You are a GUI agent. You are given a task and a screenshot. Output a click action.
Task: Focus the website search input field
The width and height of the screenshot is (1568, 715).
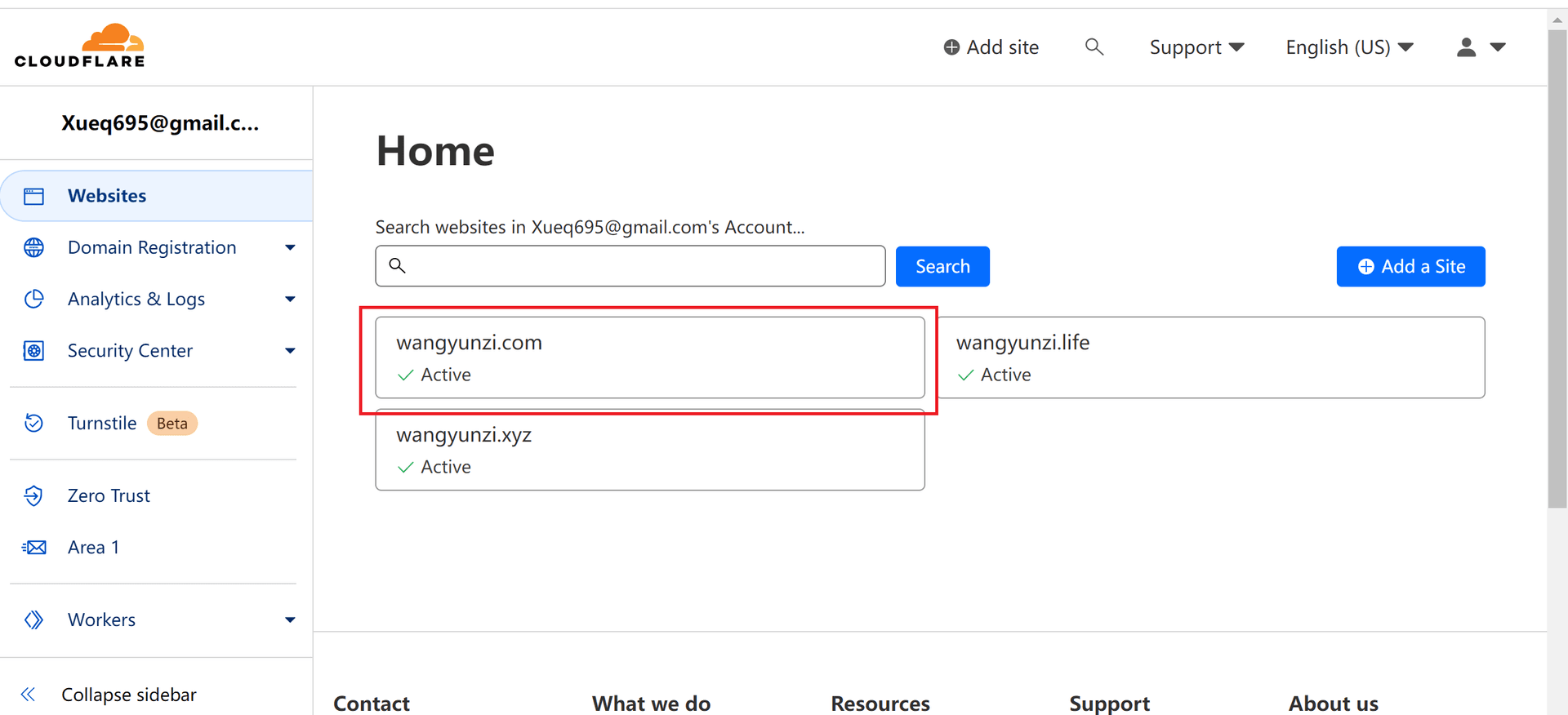[x=630, y=266]
